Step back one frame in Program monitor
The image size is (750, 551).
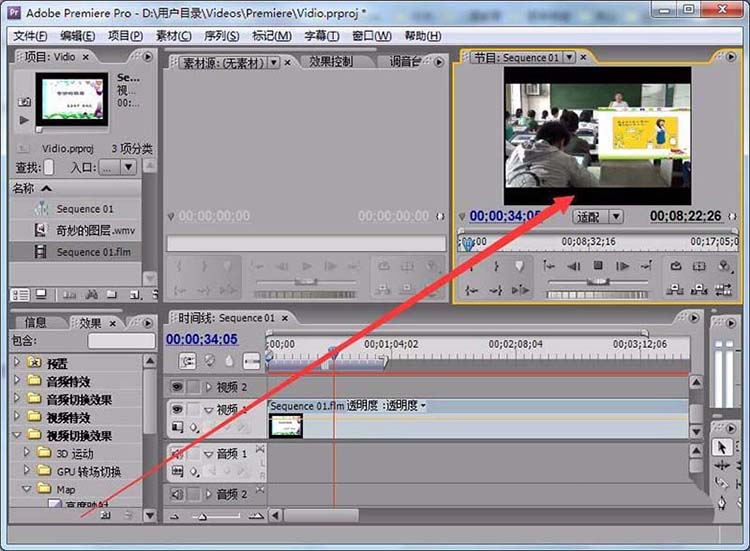pyautogui.click(x=574, y=266)
